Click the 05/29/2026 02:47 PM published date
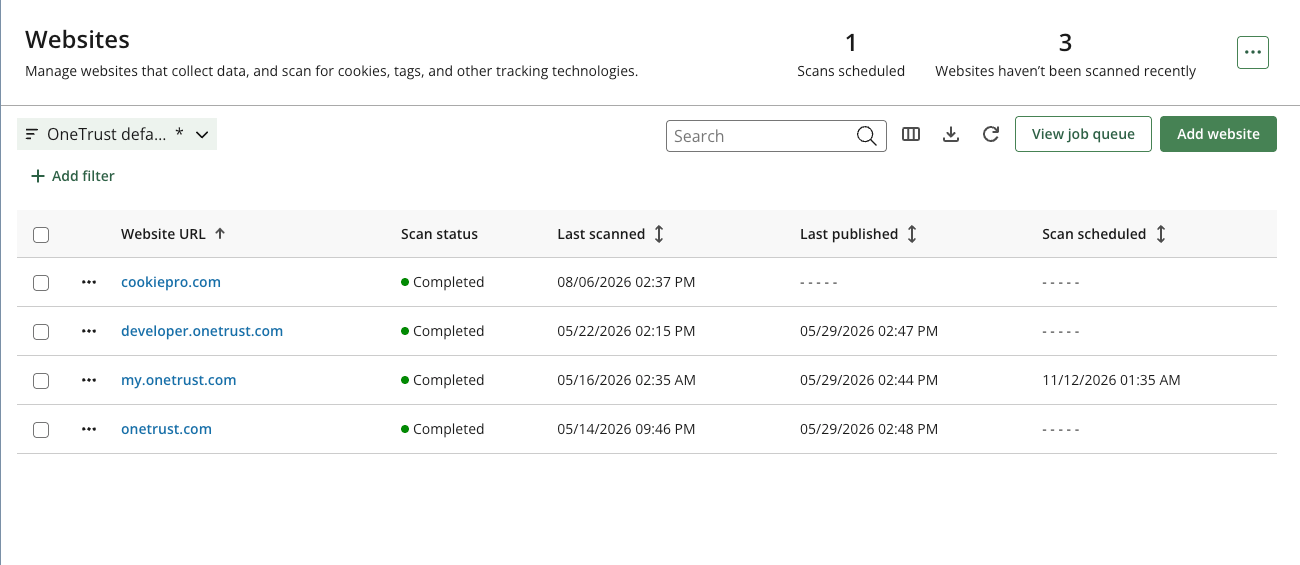This screenshot has width=1300, height=565. point(869,331)
